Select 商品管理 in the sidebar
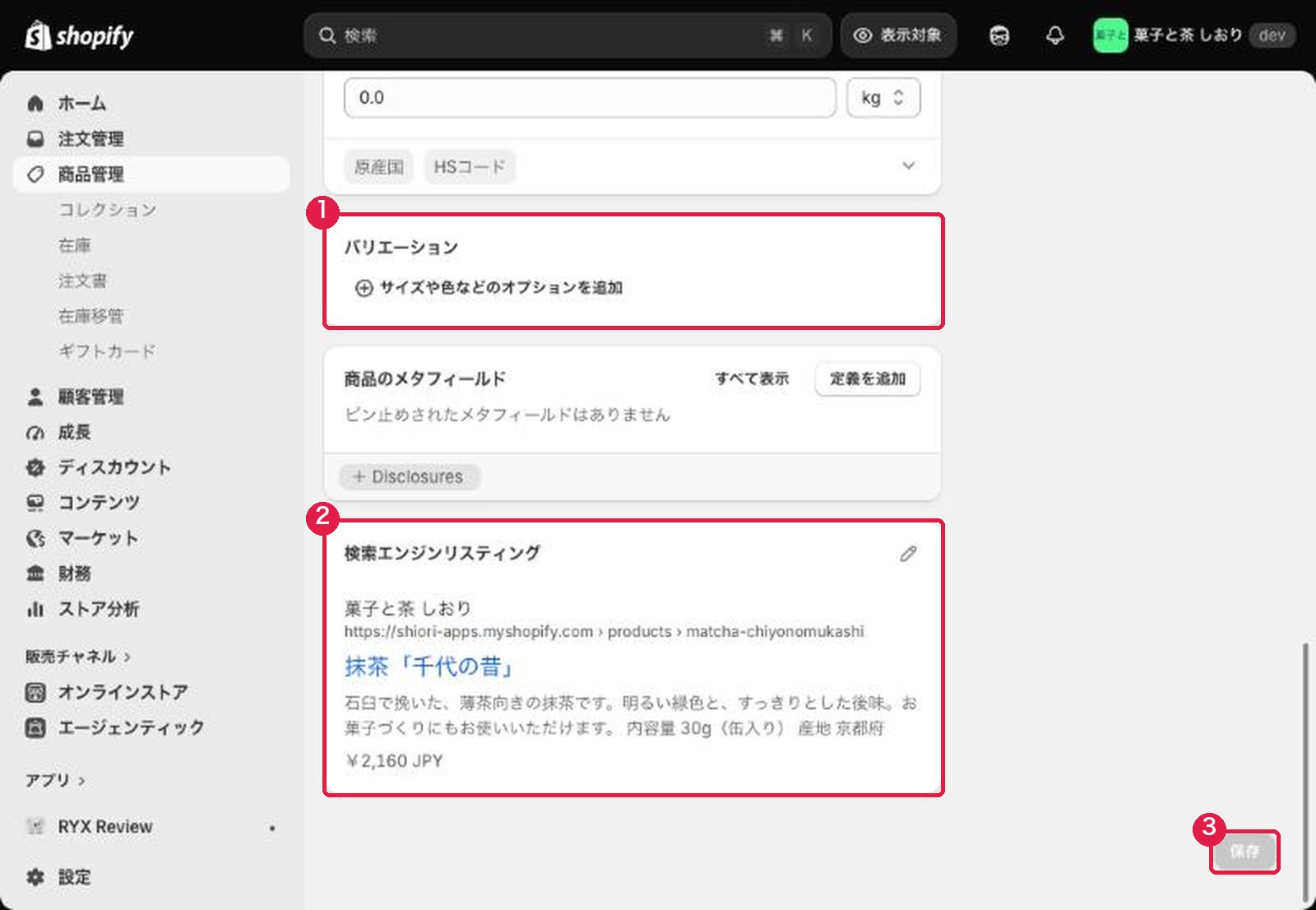 (151, 174)
